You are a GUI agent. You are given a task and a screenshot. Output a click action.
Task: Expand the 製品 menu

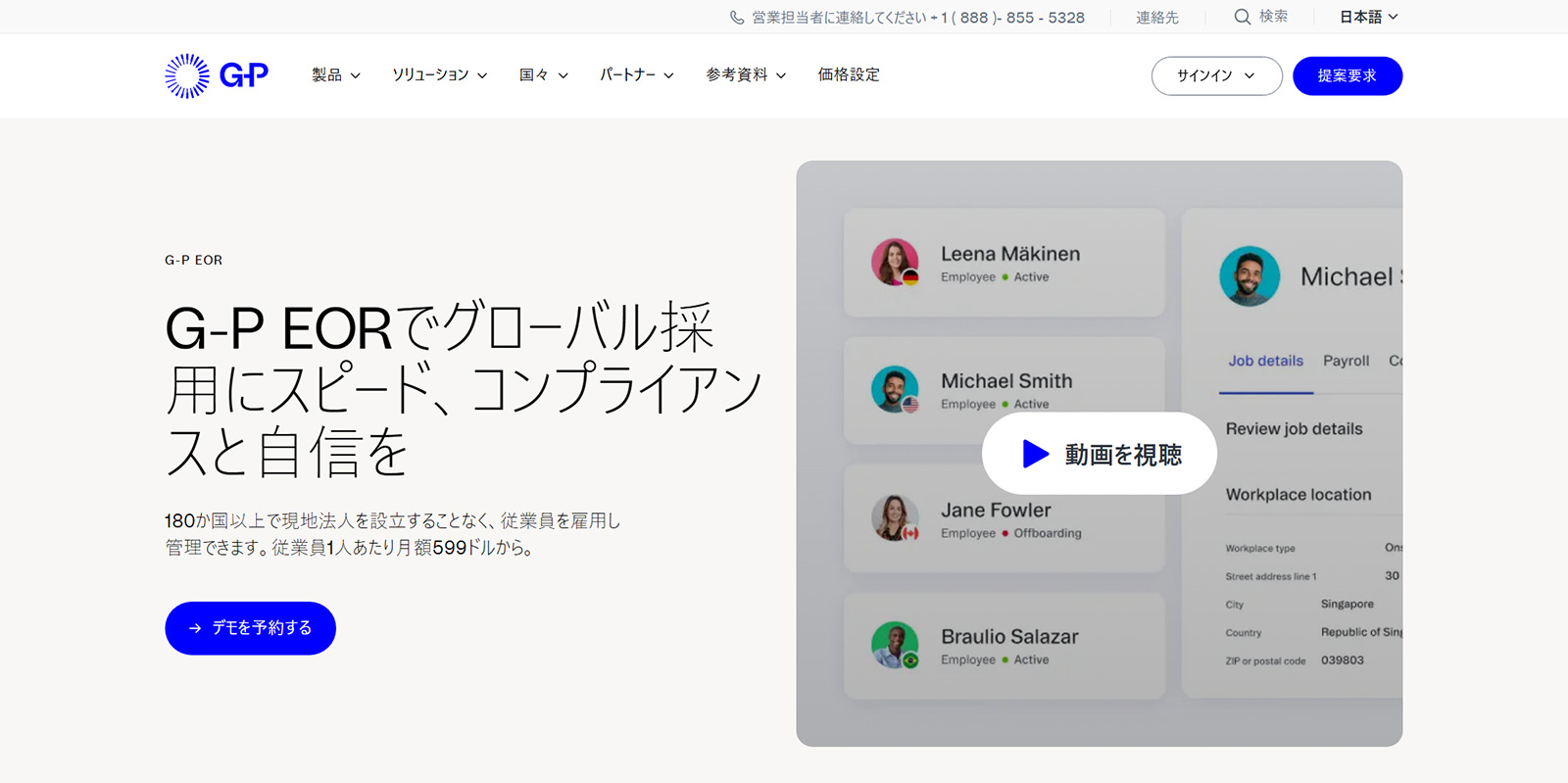point(336,75)
